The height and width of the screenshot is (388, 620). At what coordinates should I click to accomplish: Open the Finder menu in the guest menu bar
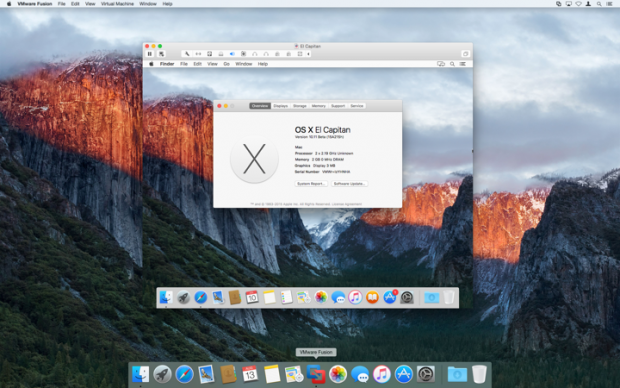167,64
